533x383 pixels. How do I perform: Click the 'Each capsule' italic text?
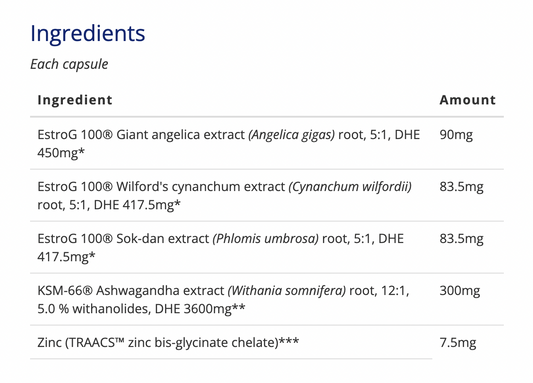tap(69, 64)
